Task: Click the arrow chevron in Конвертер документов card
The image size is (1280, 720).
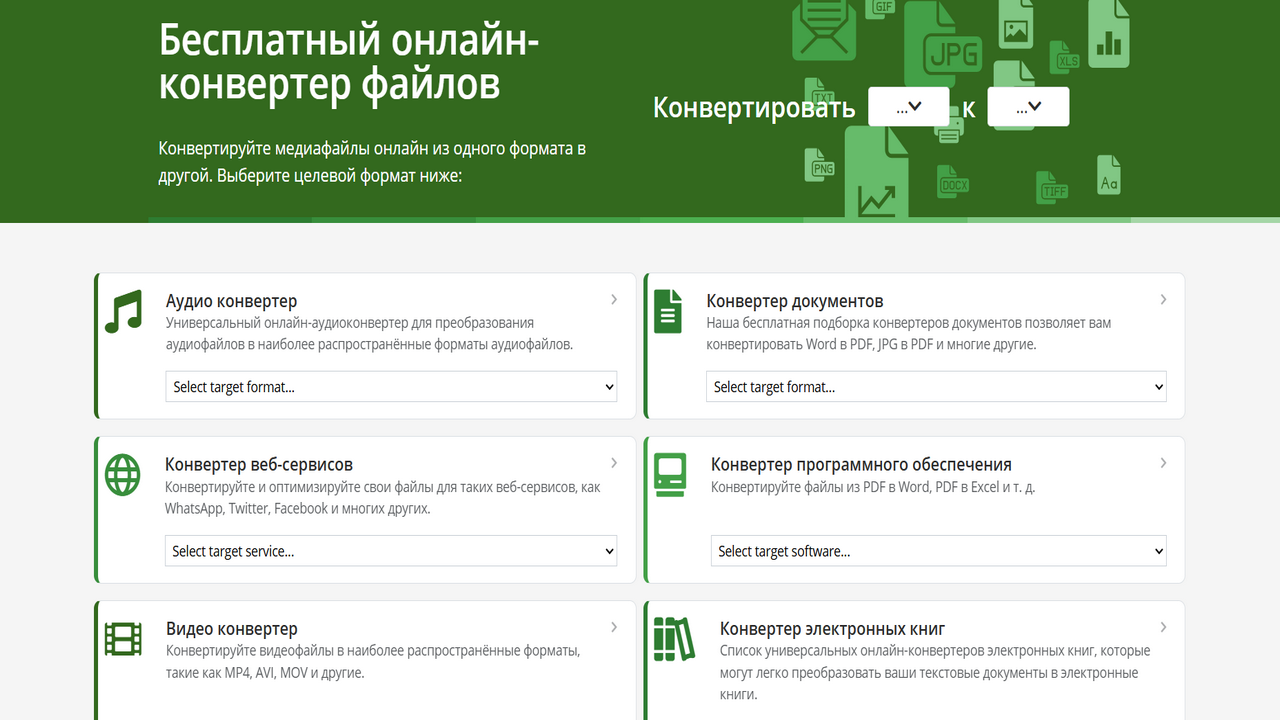Action: (1163, 300)
